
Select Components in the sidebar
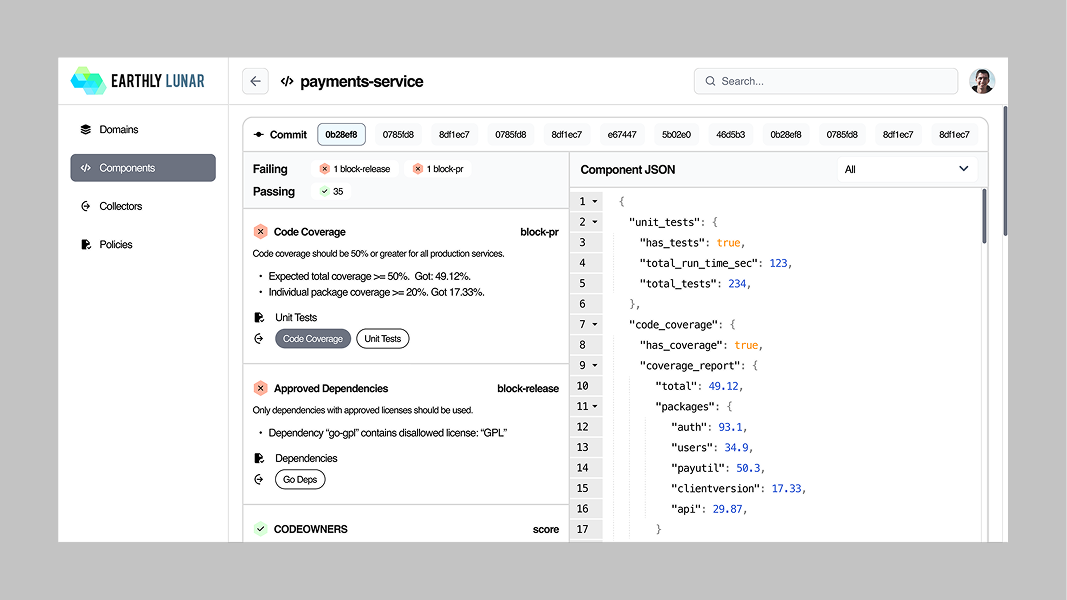(143, 168)
